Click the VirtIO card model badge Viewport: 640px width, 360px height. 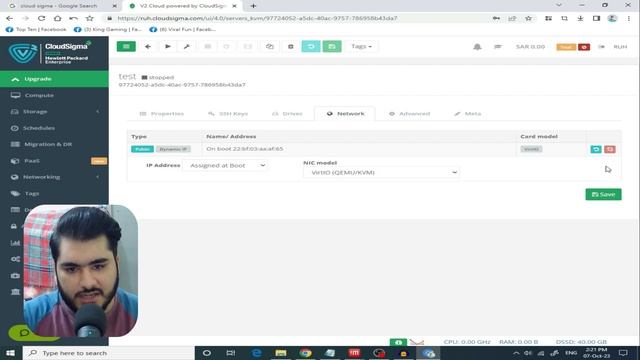(531, 149)
